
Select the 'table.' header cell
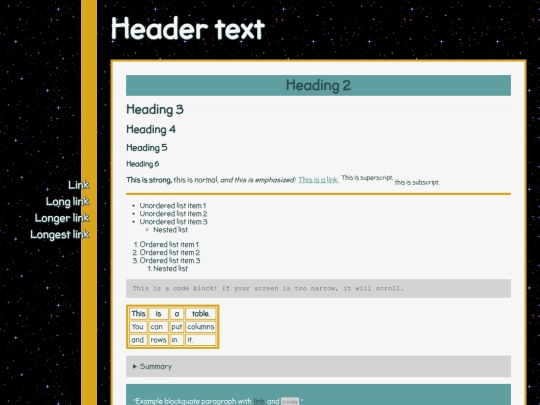(x=201, y=314)
